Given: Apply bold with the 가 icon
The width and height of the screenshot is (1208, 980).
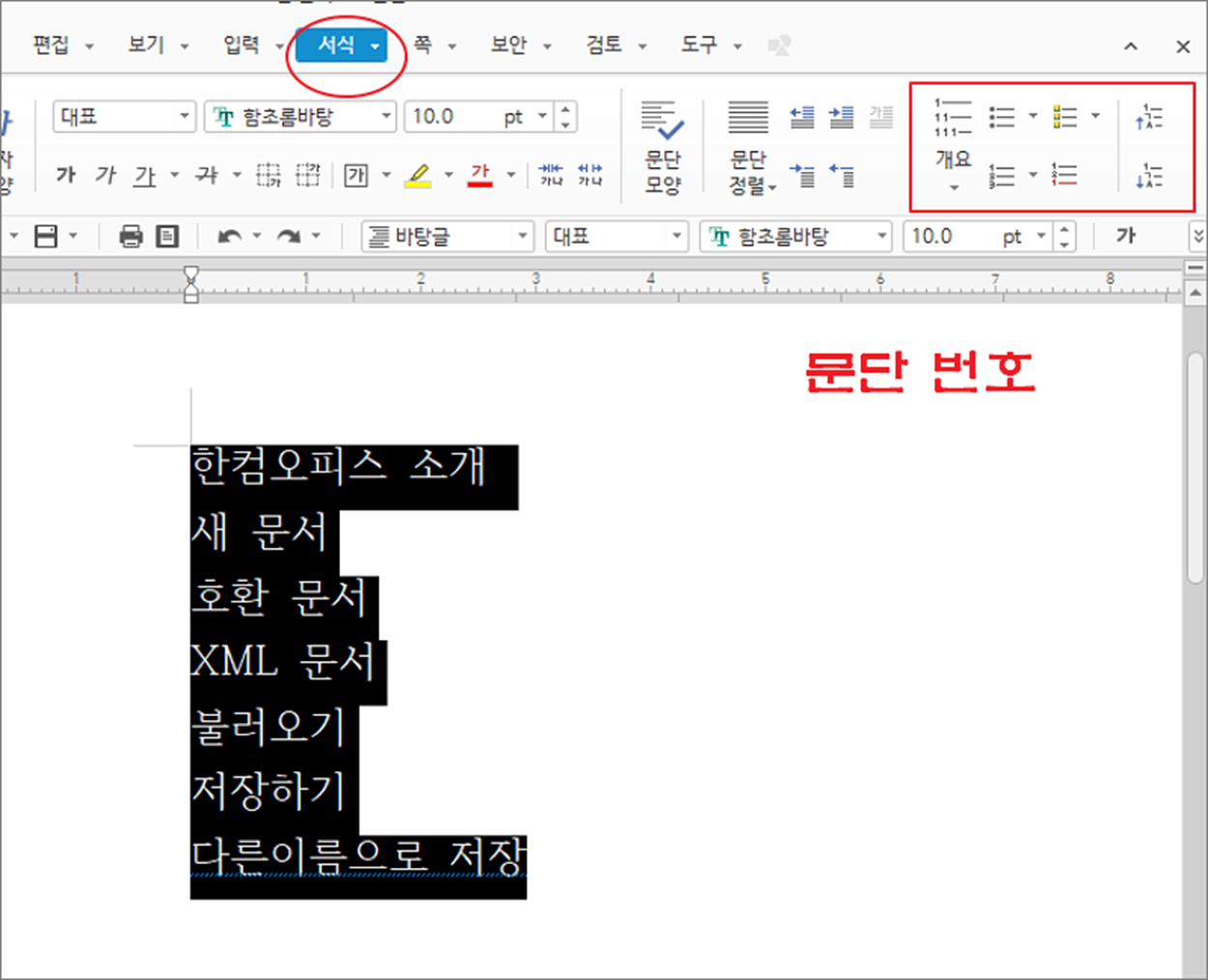Looking at the screenshot, I should click(66, 175).
